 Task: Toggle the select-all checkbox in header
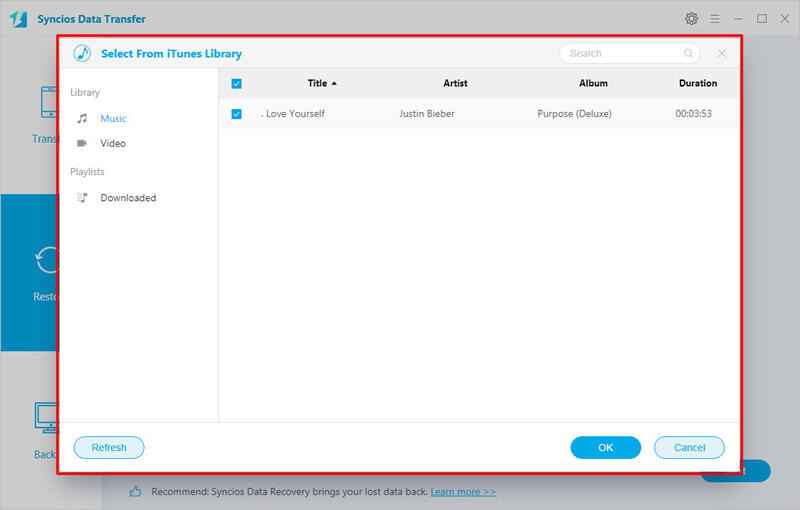[x=236, y=84]
